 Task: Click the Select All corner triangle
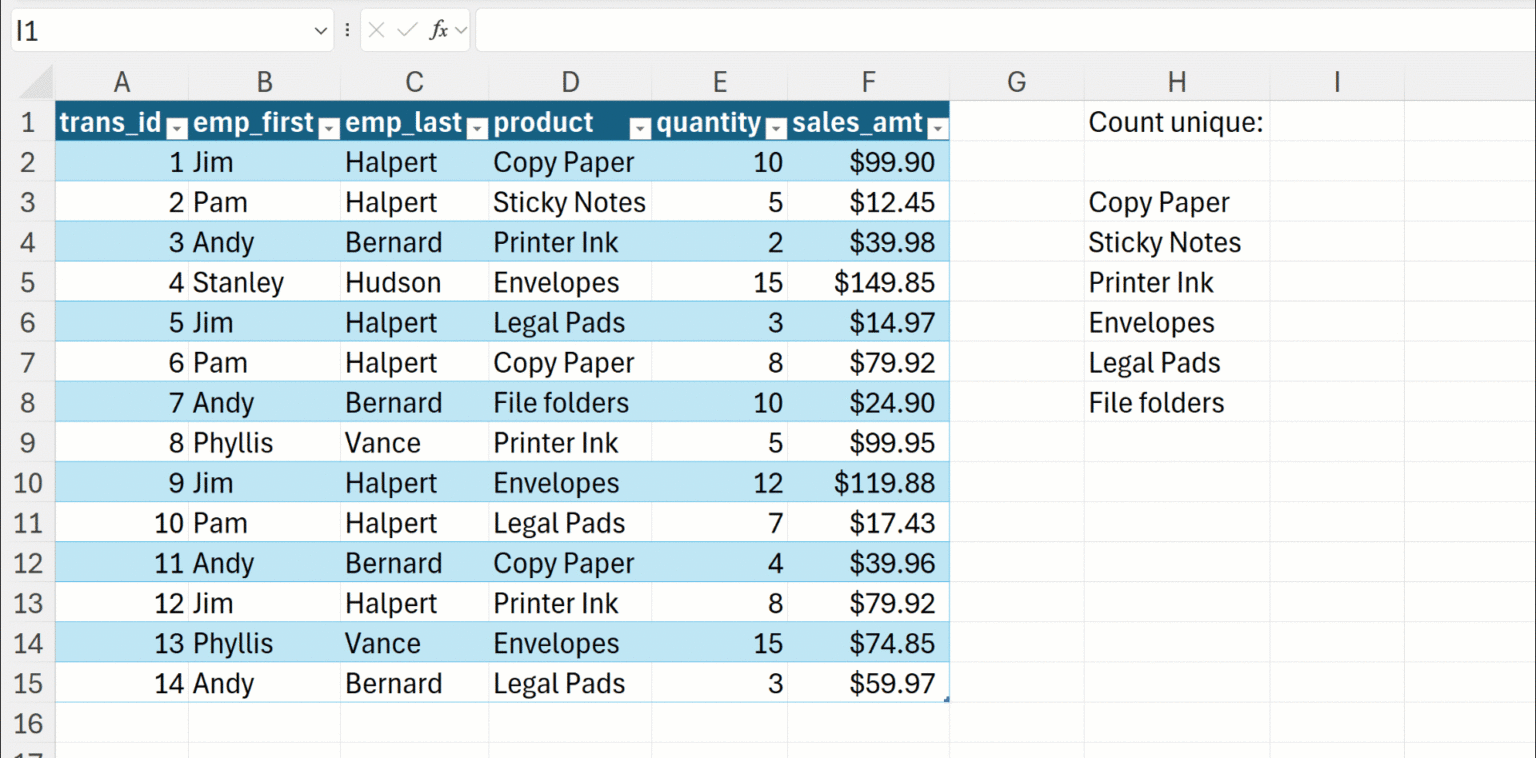click(36, 82)
